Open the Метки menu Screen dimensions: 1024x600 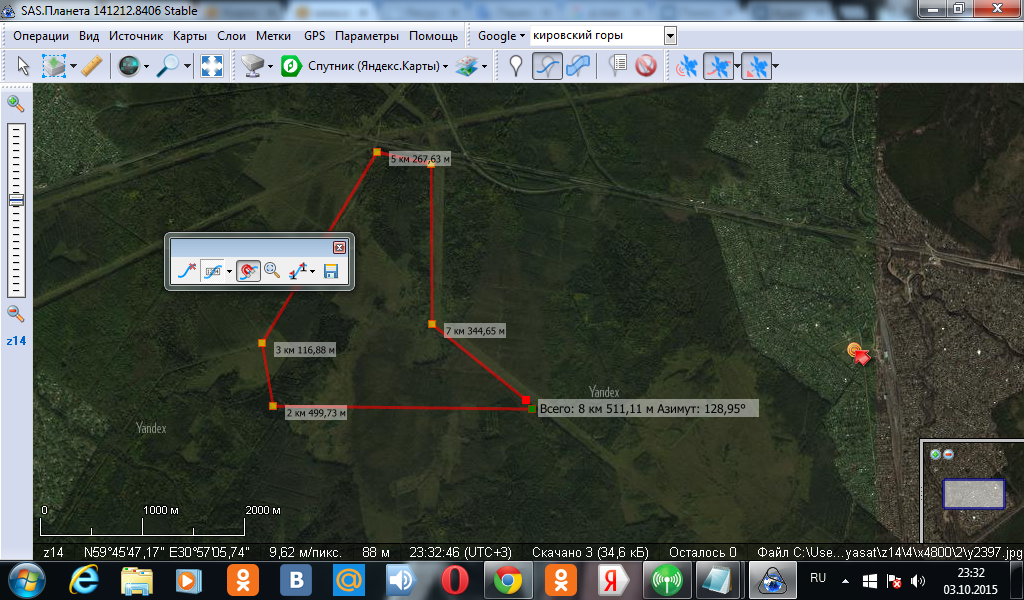tap(273, 36)
